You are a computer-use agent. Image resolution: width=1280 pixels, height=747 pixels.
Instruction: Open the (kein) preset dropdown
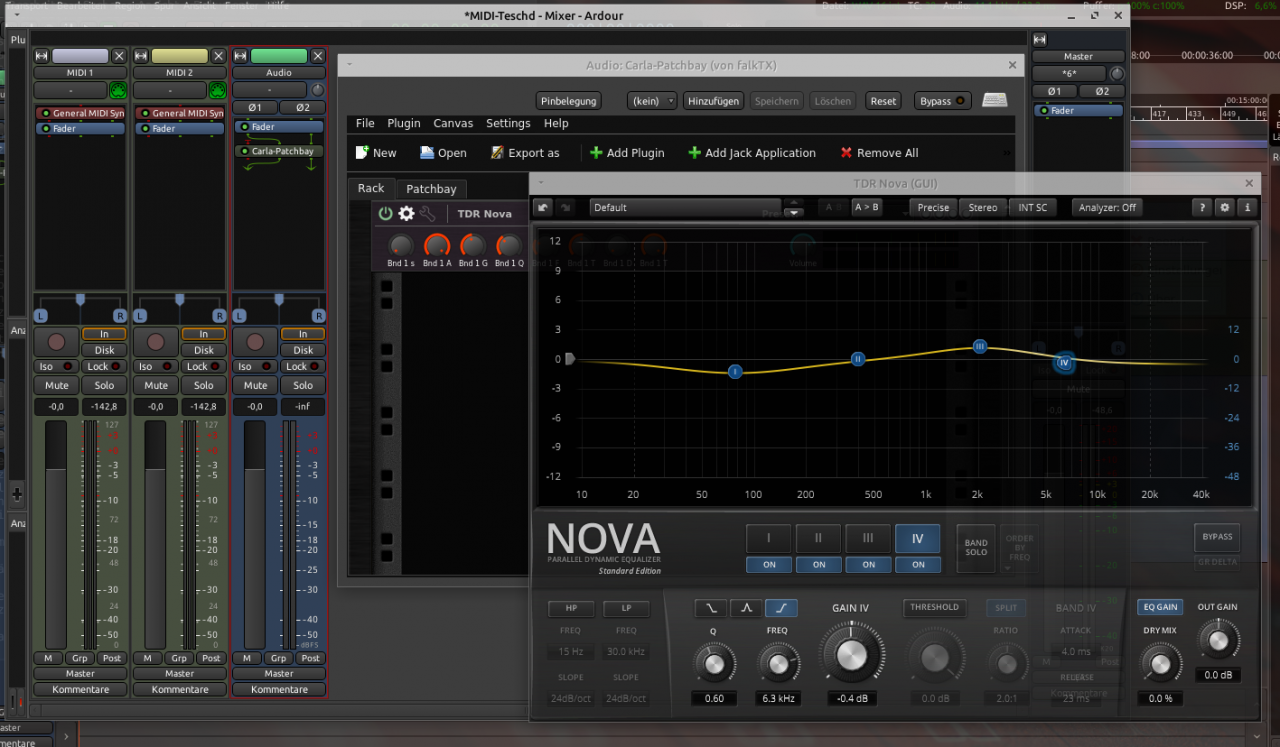click(x=652, y=101)
